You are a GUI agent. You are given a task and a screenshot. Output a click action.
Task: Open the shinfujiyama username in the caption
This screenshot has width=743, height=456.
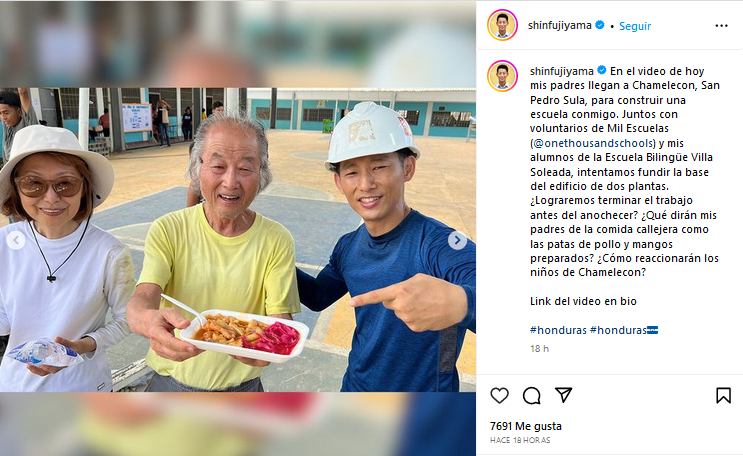(x=562, y=71)
